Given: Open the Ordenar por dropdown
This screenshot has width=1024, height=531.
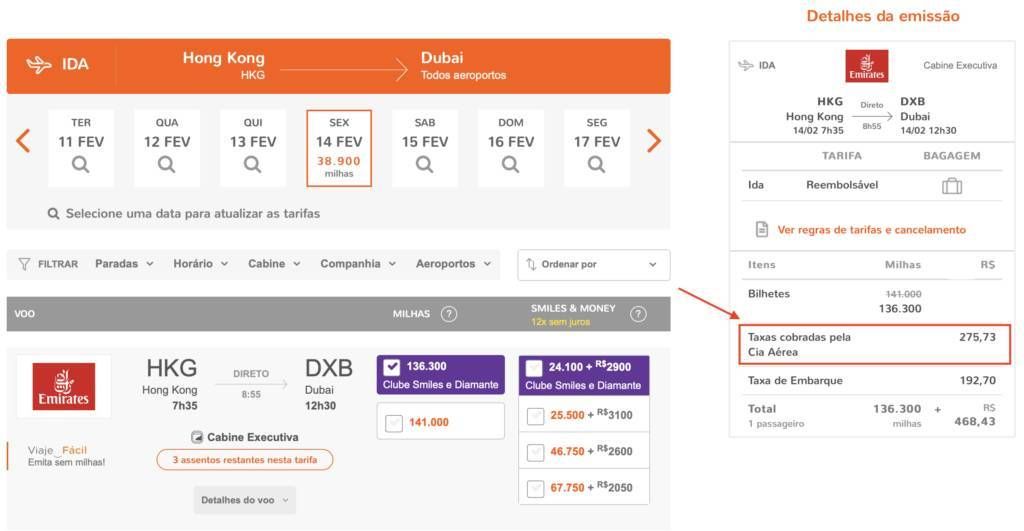Looking at the screenshot, I should tap(593, 265).
